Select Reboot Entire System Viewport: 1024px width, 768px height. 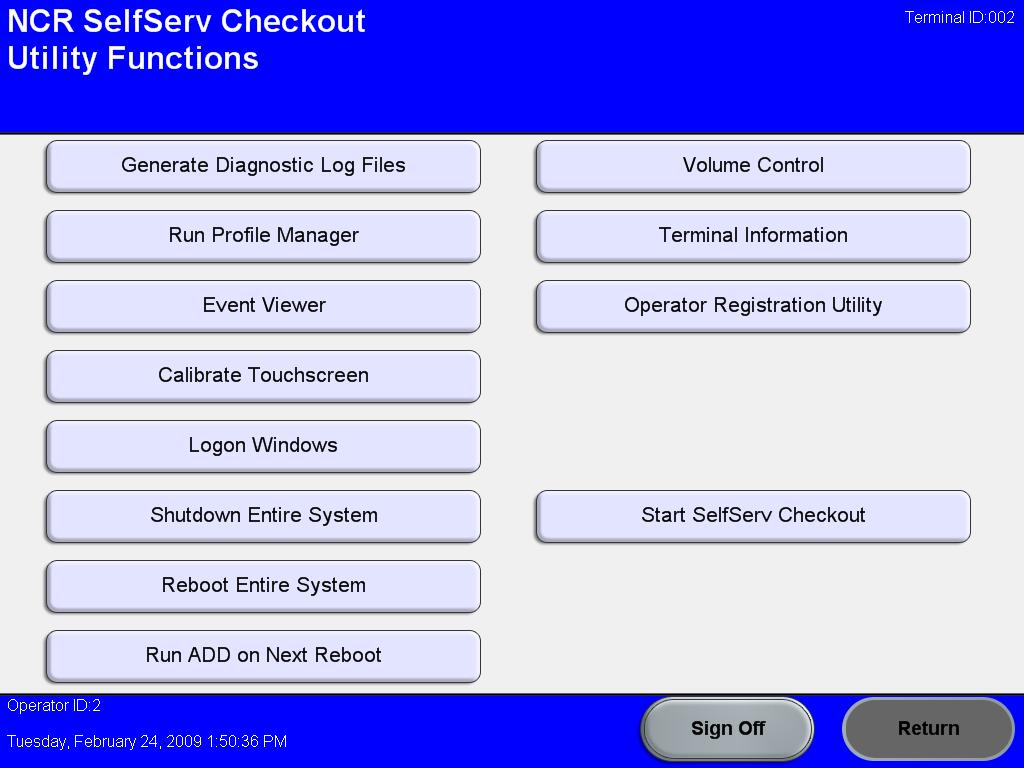(x=263, y=585)
